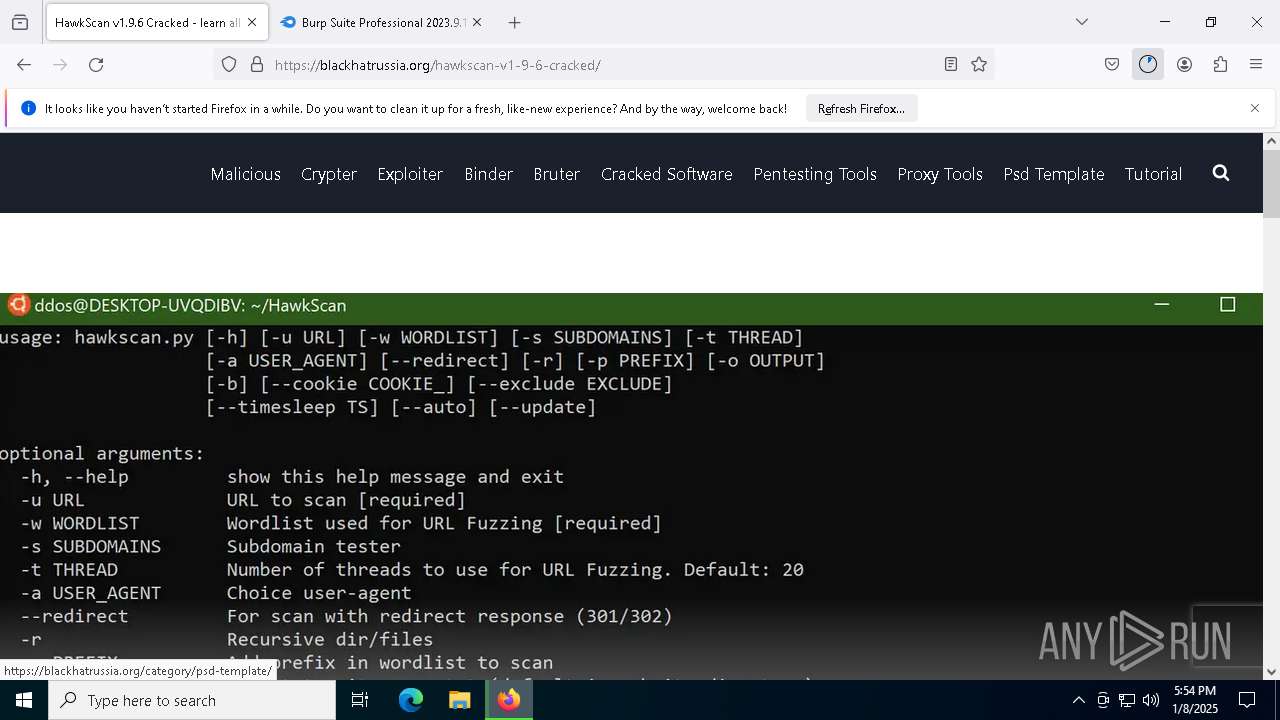This screenshot has height=720, width=1280.
Task: Dismiss the Firefox refresh notification bar
Action: pos(1255,108)
